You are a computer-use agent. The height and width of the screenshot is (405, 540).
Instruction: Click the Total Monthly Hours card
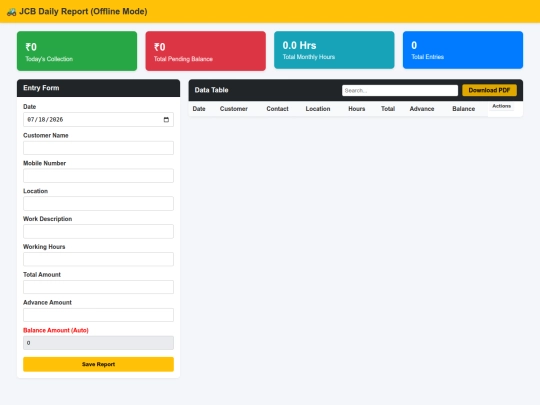coord(334,50)
